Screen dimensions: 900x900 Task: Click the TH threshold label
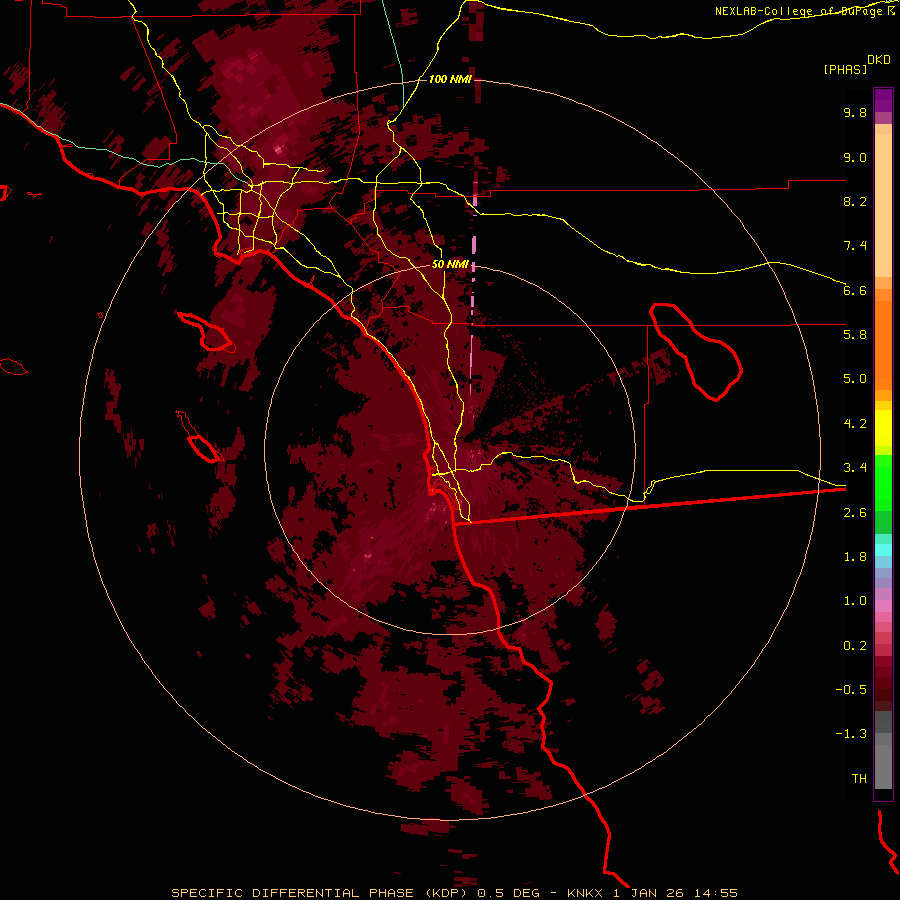pos(859,779)
